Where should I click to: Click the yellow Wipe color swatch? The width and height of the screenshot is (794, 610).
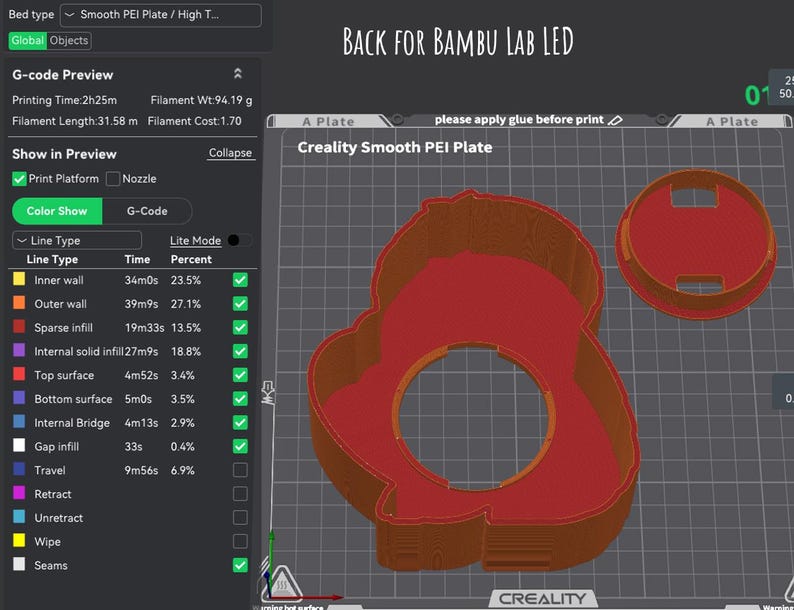[x=19, y=541]
